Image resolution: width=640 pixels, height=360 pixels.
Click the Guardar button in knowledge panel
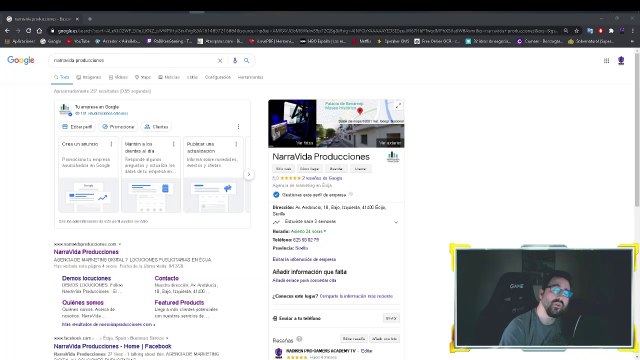click(x=336, y=169)
